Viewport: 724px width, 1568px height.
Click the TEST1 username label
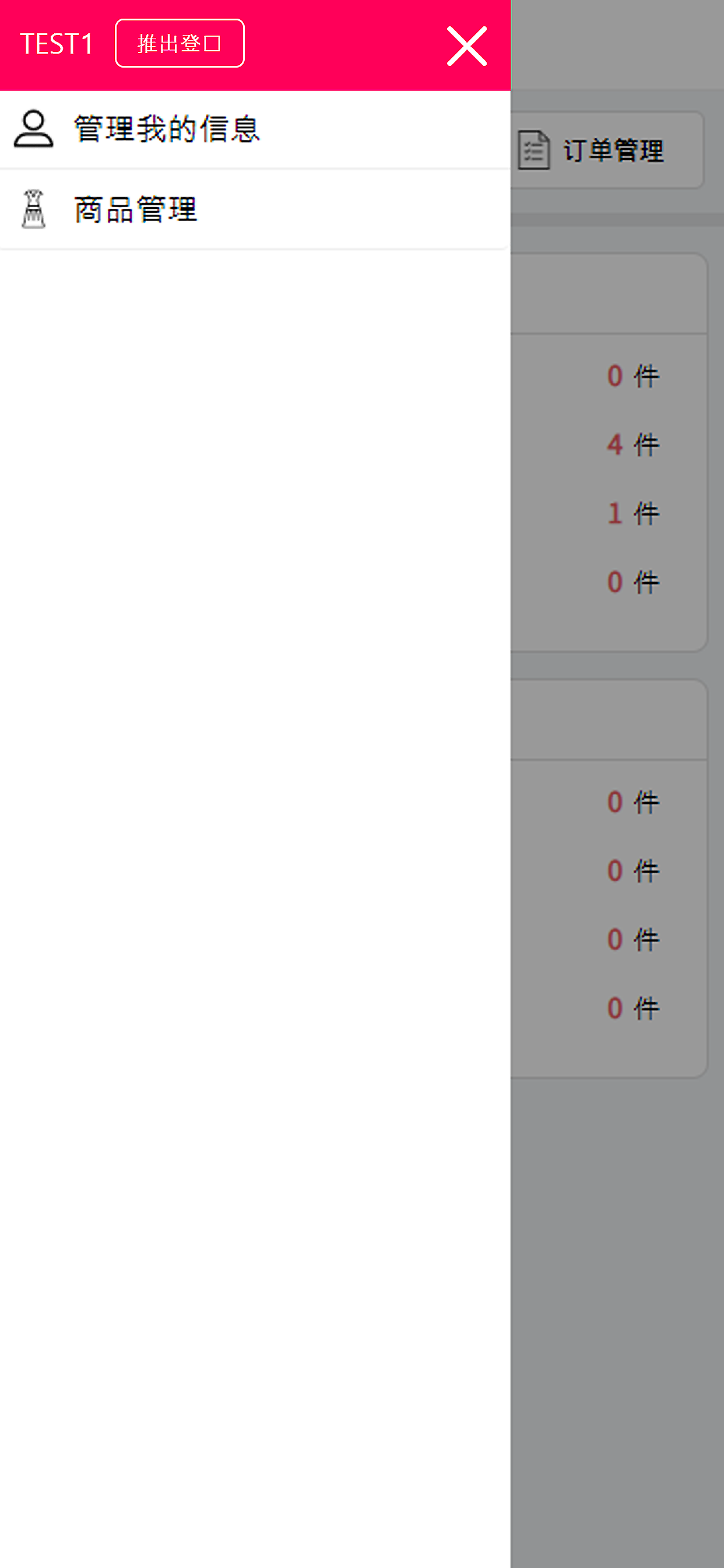tap(56, 44)
